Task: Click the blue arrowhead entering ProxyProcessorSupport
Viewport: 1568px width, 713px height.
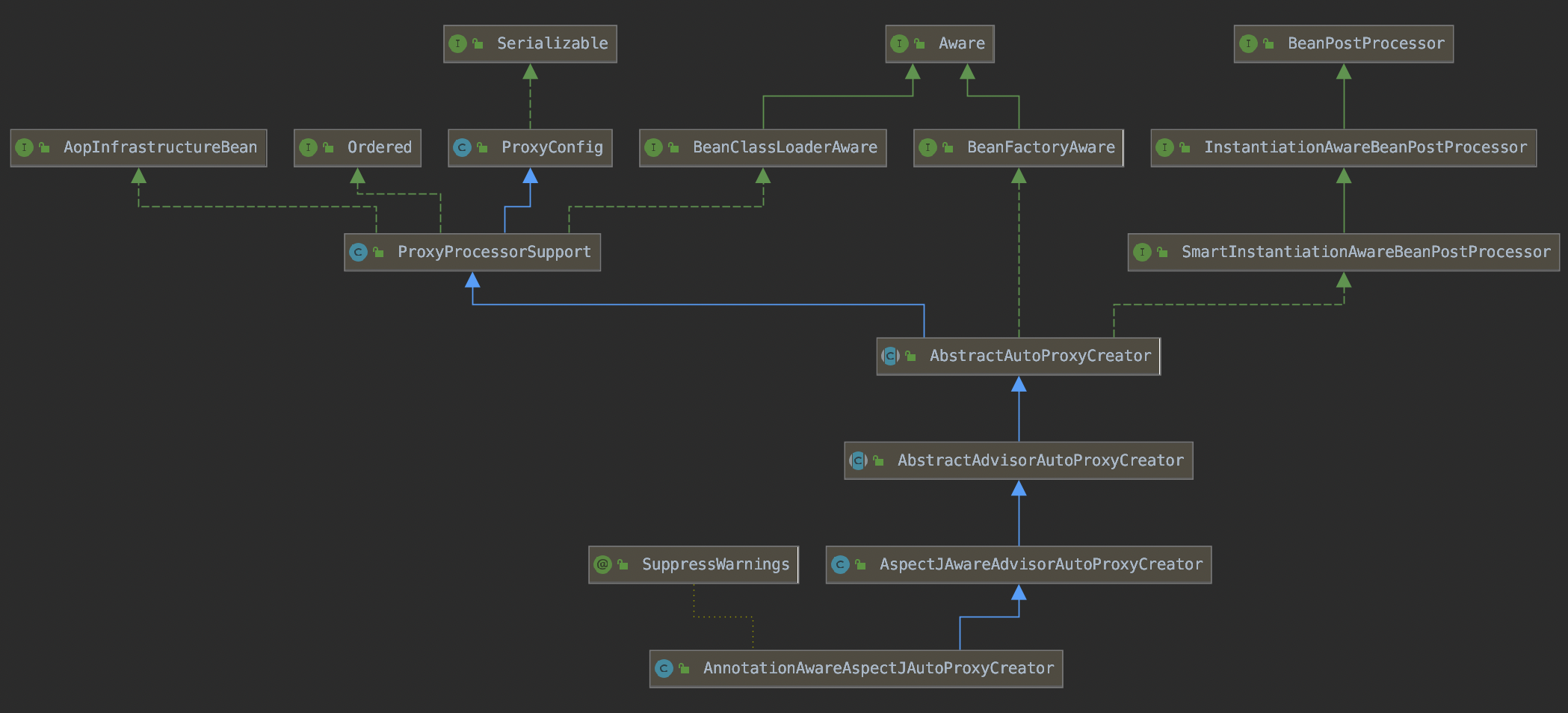Action: coord(472,280)
